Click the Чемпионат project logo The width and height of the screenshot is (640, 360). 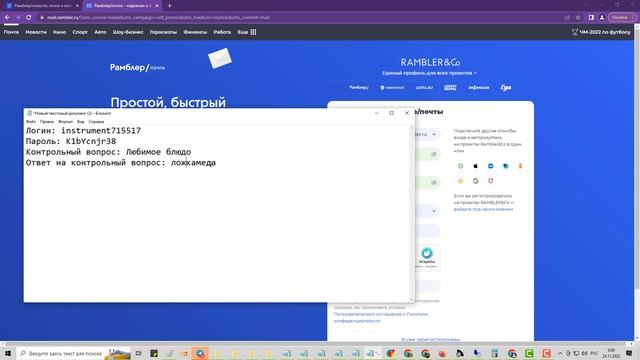tap(392, 87)
